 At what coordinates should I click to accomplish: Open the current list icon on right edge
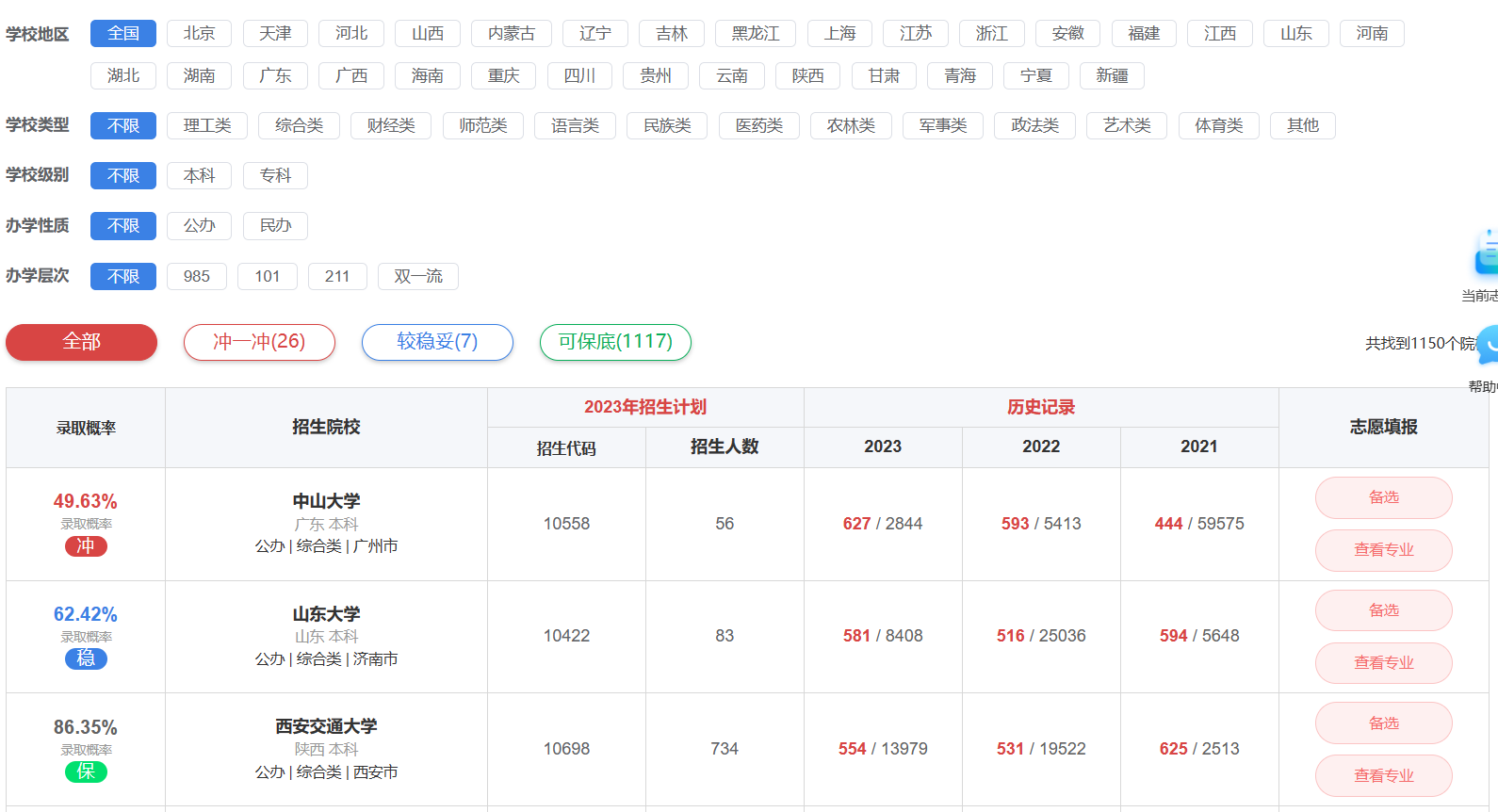1487,254
